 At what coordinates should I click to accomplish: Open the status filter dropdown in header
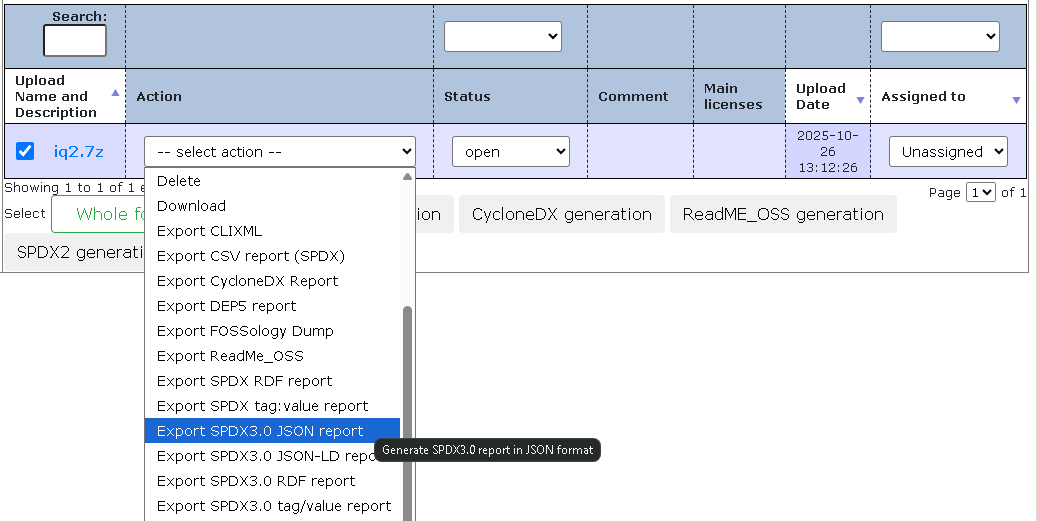tap(502, 37)
